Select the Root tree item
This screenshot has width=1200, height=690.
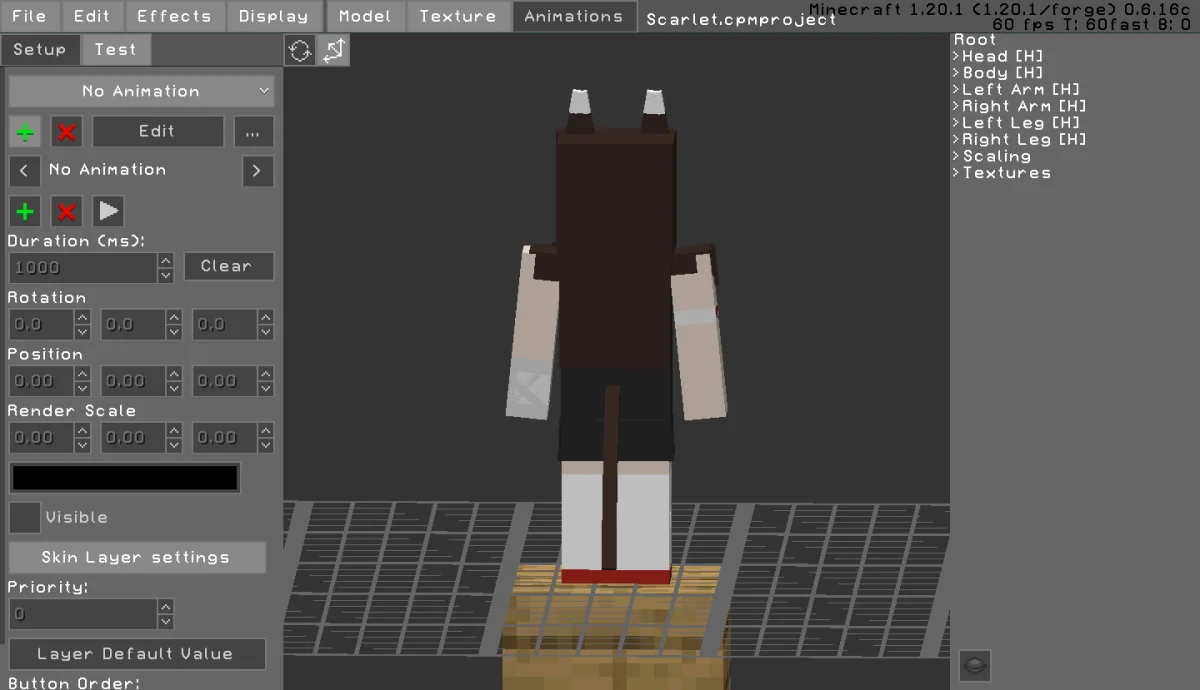click(976, 40)
